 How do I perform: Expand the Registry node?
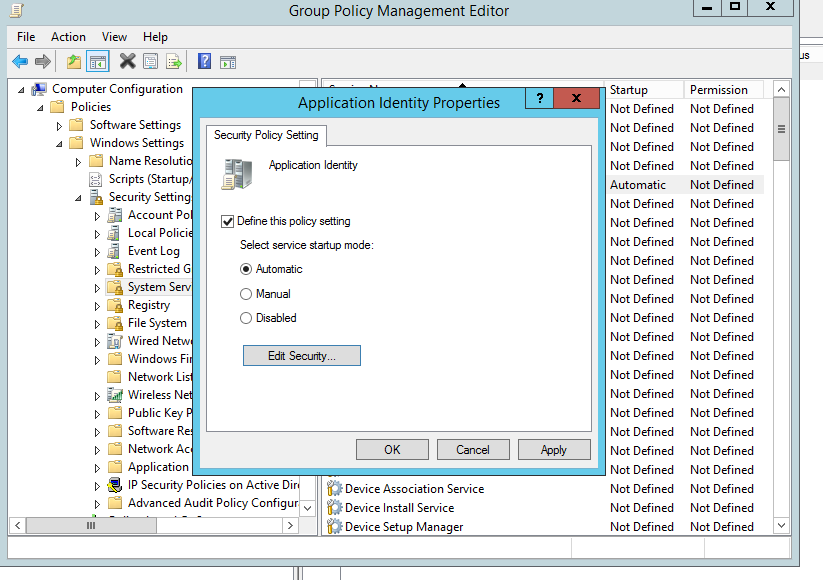[97, 306]
